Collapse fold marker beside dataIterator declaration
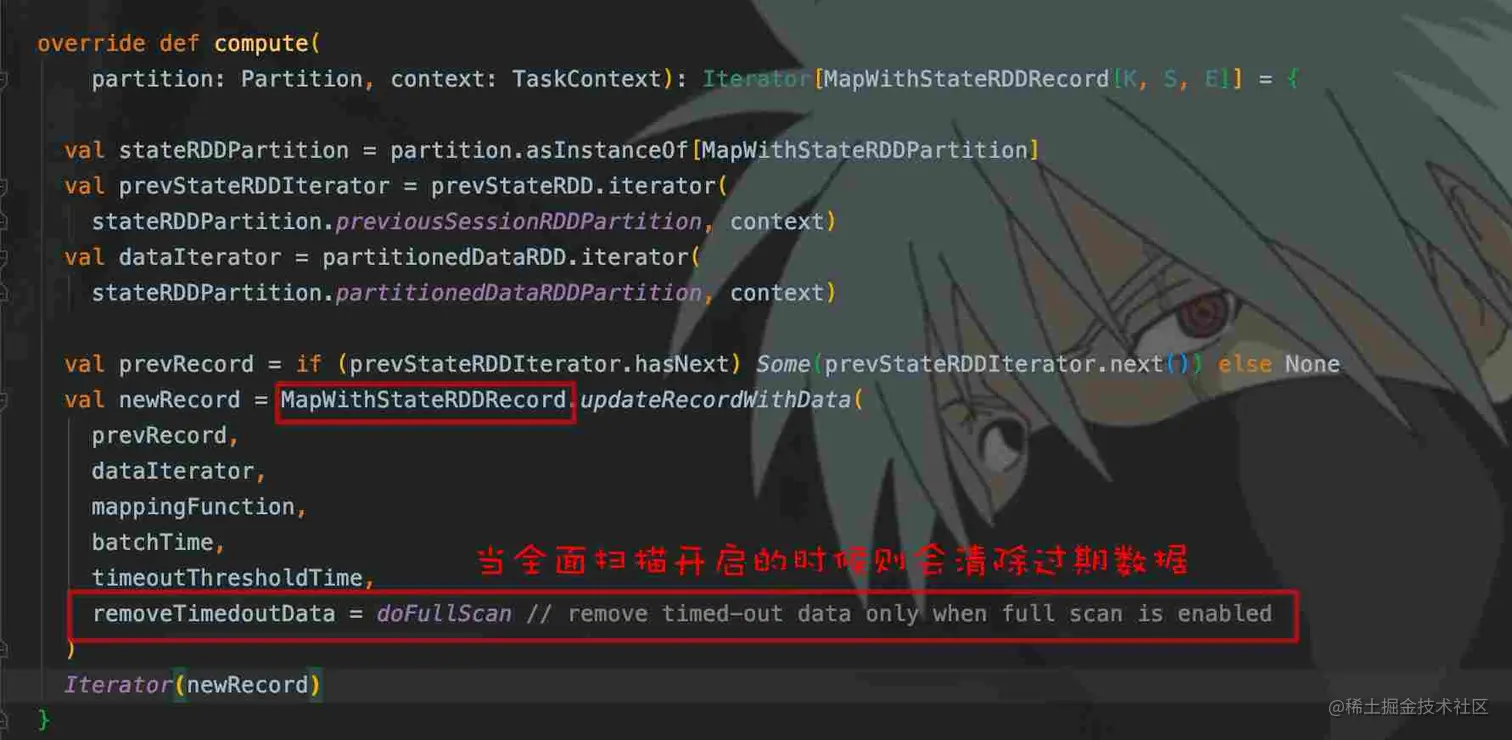This screenshot has height=740, width=1512. [4, 257]
